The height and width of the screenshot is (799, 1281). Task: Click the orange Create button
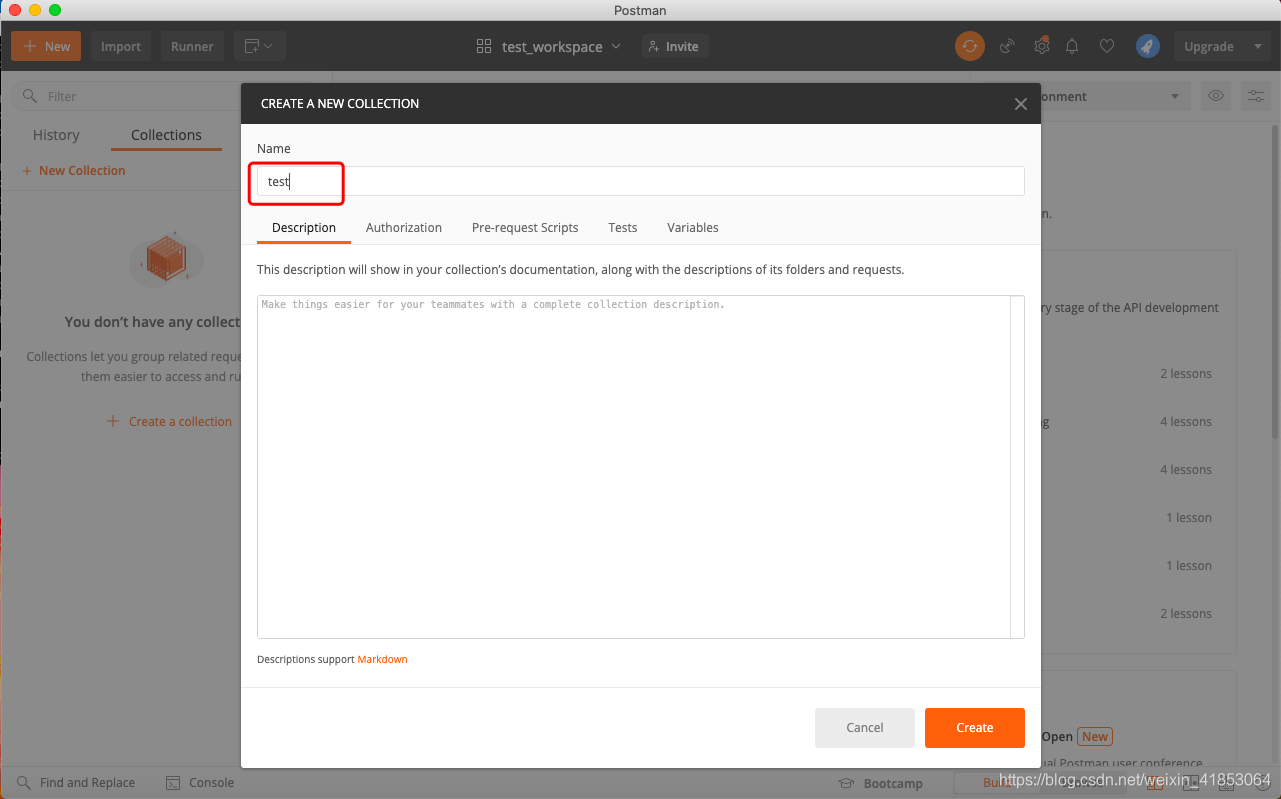(x=975, y=728)
